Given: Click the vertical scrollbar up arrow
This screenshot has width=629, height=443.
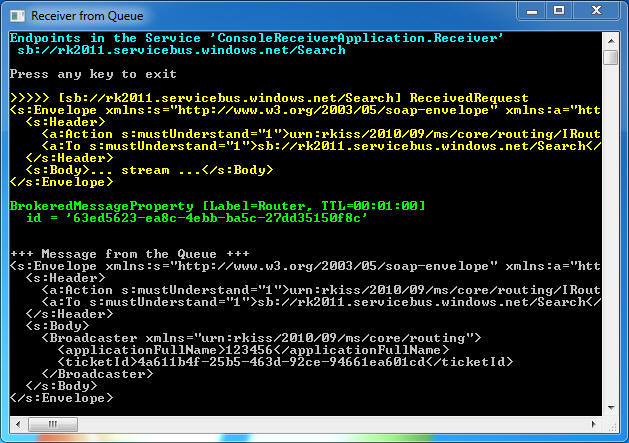Looking at the screenshot, I should tap(611, 40).
